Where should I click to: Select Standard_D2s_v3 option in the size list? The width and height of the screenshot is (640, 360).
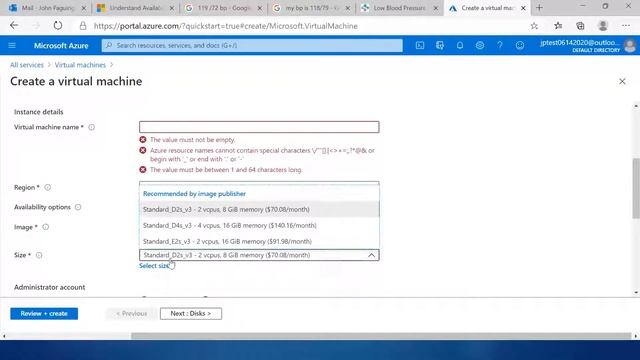(259, 209)
